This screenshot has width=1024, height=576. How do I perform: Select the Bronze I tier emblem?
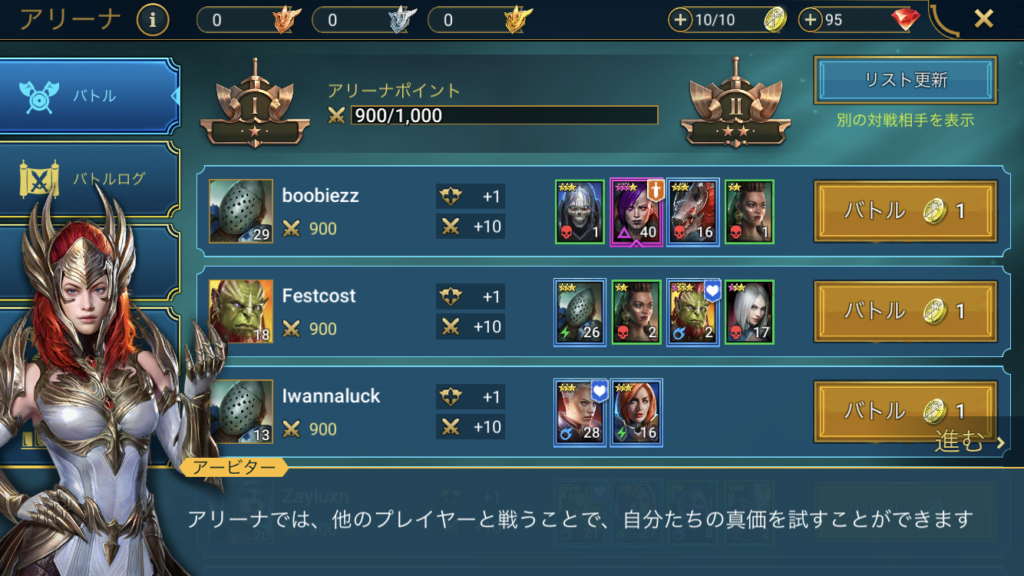pos(255,104)
